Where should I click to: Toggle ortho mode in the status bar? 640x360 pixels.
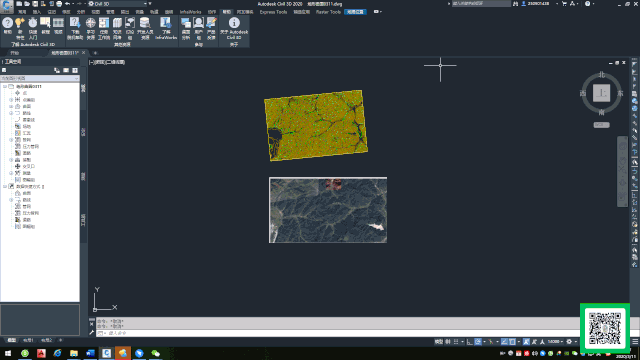click(470, 342)
